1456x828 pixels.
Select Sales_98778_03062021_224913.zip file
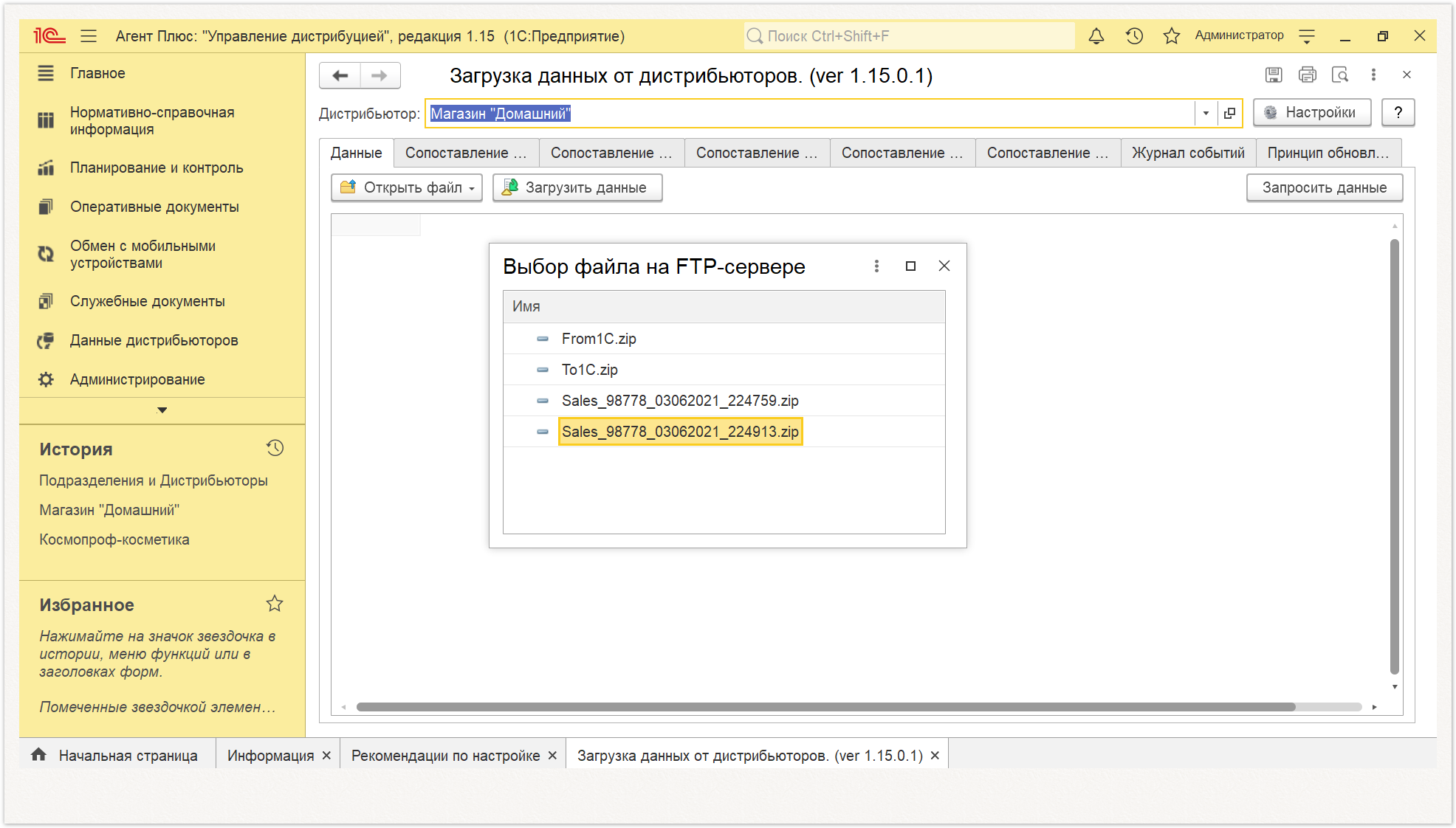coord(724,432)
